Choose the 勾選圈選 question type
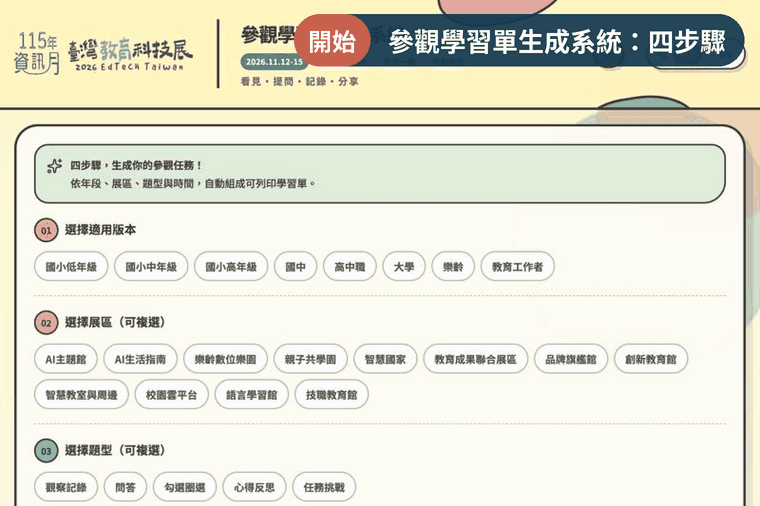 185,487
